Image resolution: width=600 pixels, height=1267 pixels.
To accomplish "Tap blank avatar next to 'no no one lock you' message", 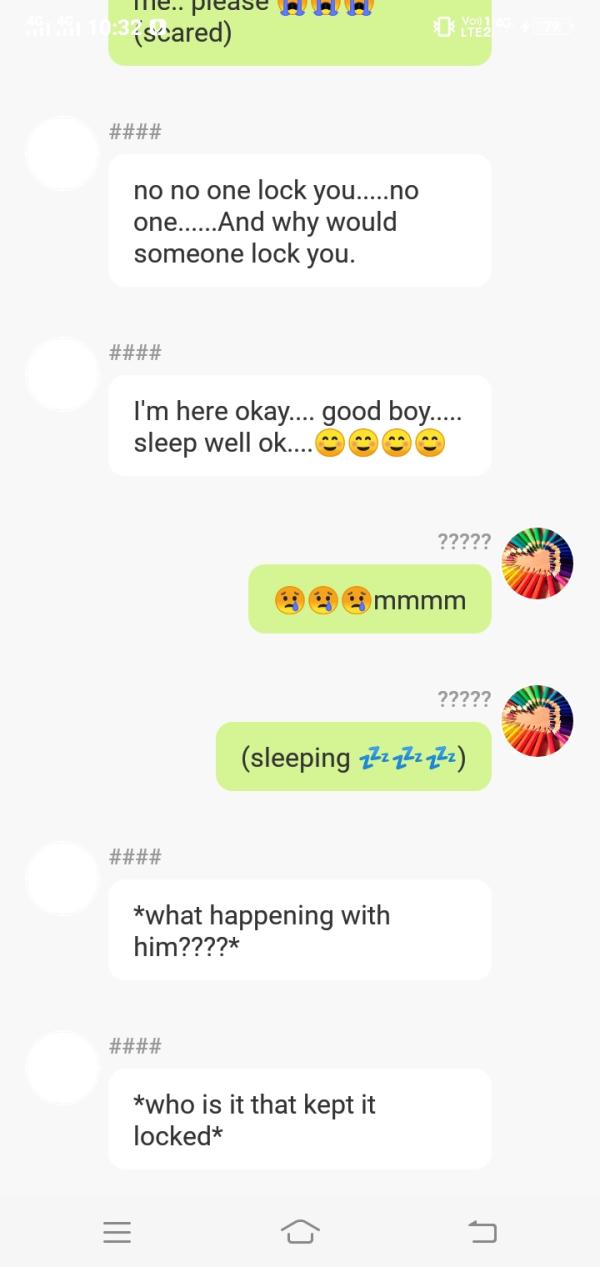I will click(62, 153).
